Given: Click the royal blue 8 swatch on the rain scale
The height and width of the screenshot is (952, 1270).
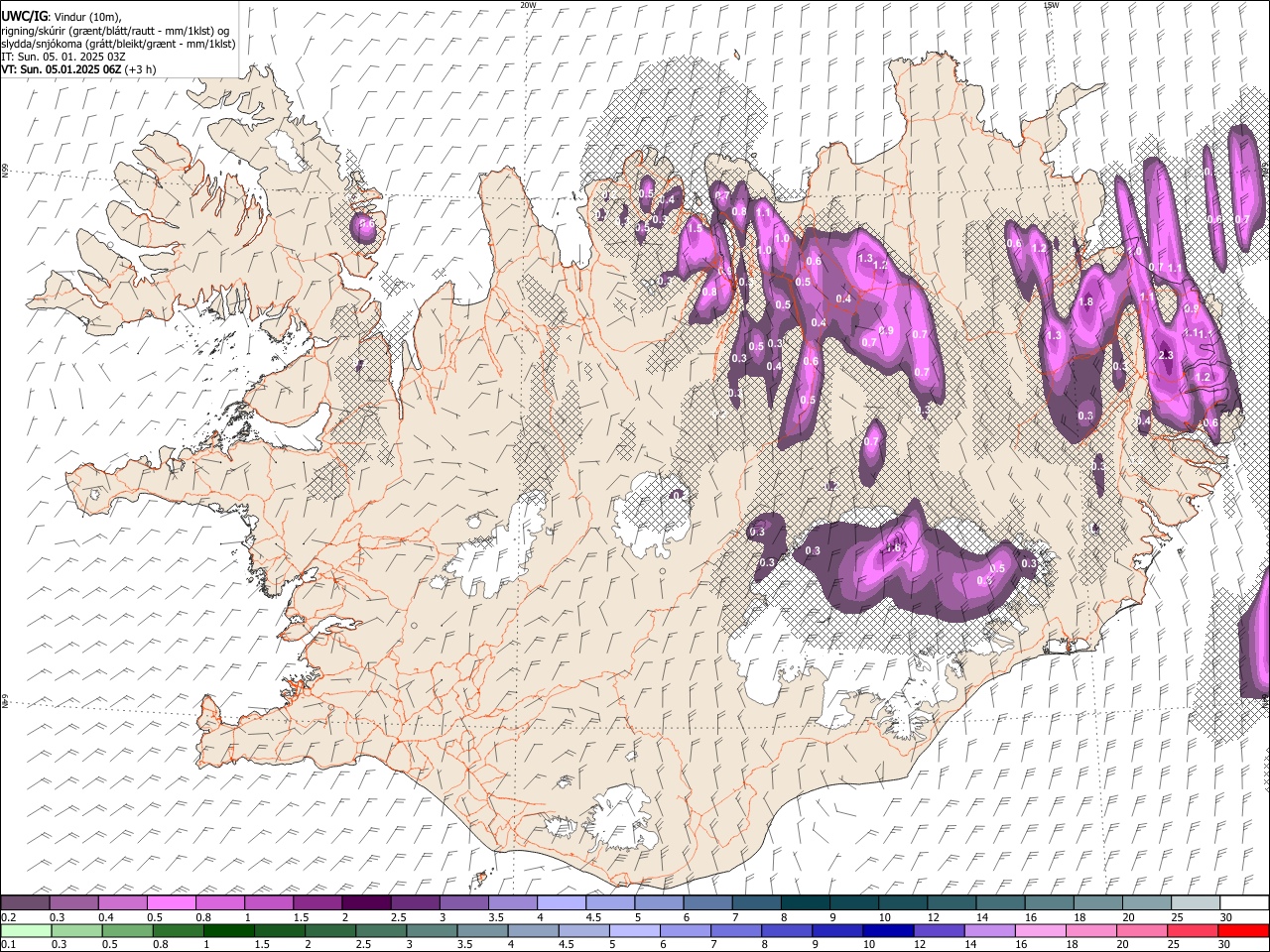Looking at the screenshot, I should pos(786,931).
